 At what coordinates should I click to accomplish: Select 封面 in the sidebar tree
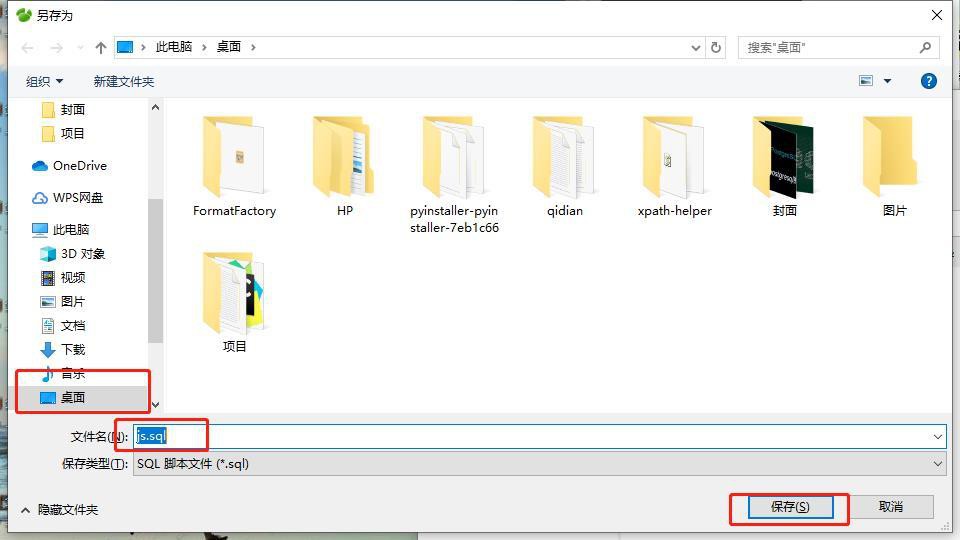click(63, 110)
